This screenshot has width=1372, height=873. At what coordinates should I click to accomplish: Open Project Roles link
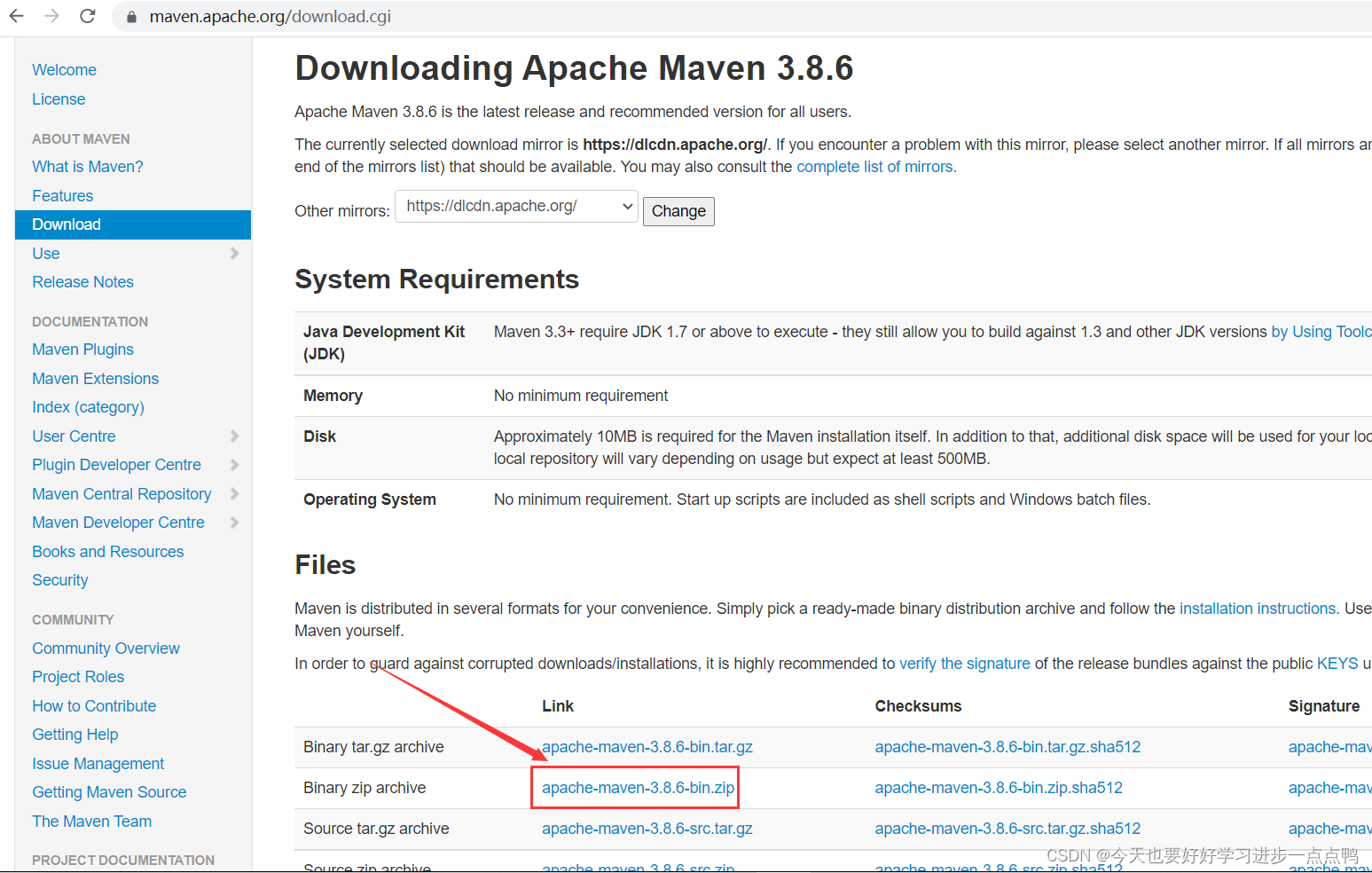tap(78, 677)
